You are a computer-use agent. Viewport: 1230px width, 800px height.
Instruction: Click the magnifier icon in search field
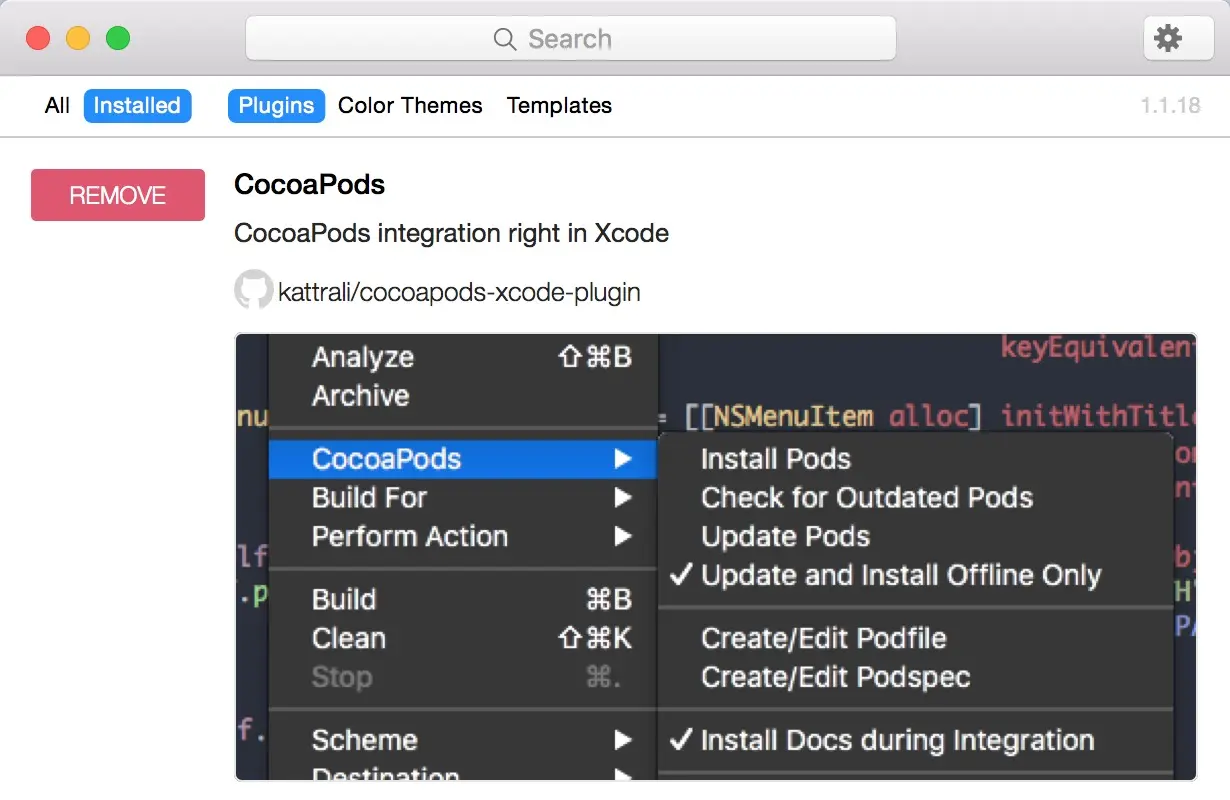pos(505,39)
